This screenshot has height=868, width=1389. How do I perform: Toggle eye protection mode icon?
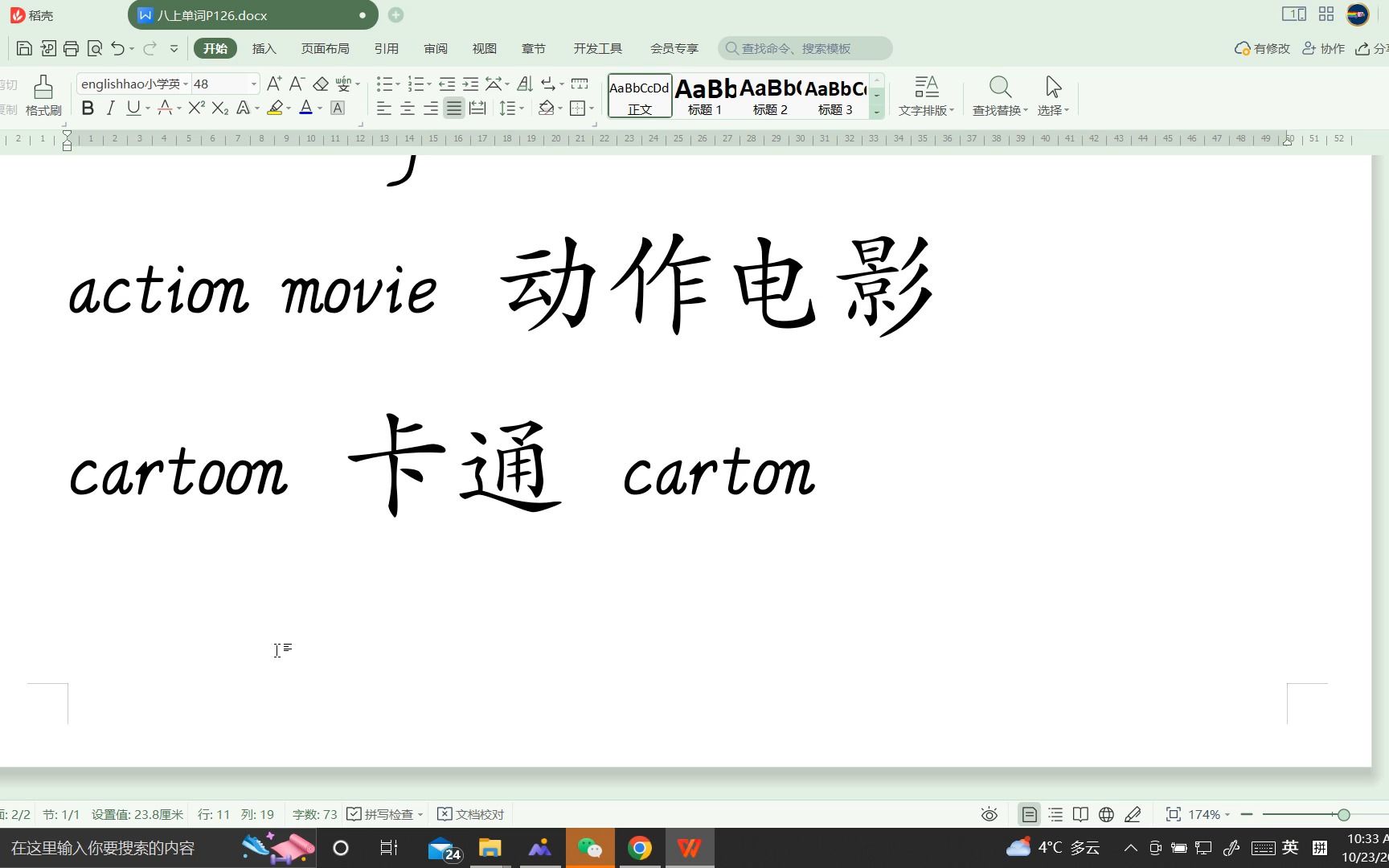coord(990,814)
